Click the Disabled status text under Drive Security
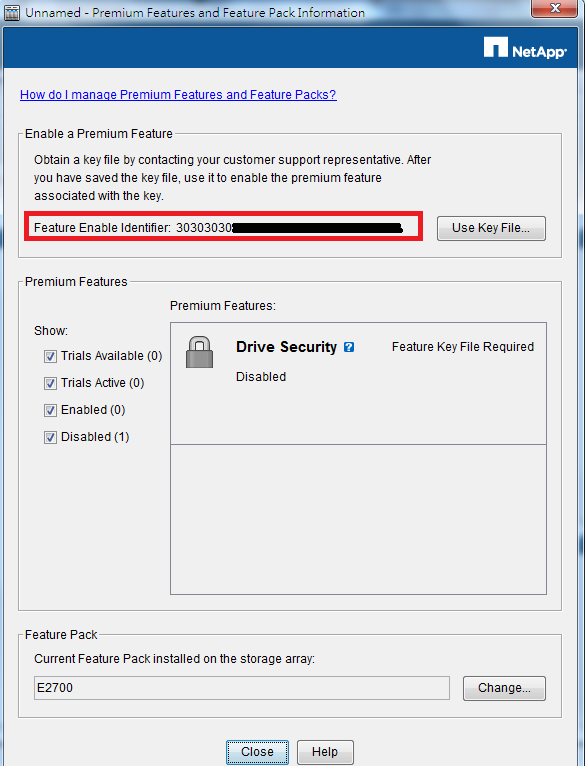Screen dimensions: 585x766 [x=261, y=377]
